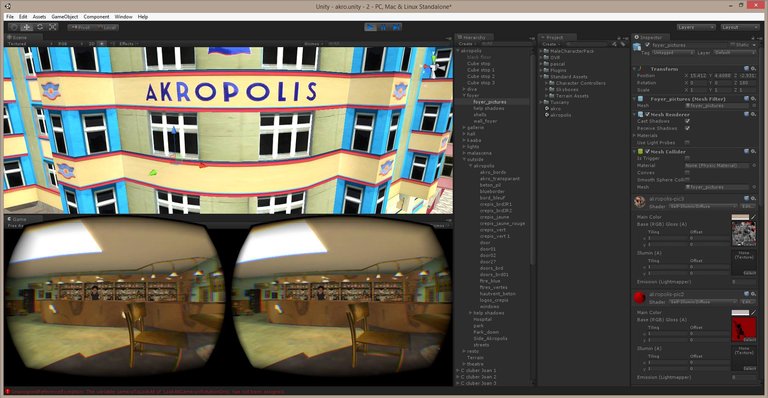The image size is (768, 398).
Task: Toggle the Convex checkbox
Action: (x=687, y=173)
